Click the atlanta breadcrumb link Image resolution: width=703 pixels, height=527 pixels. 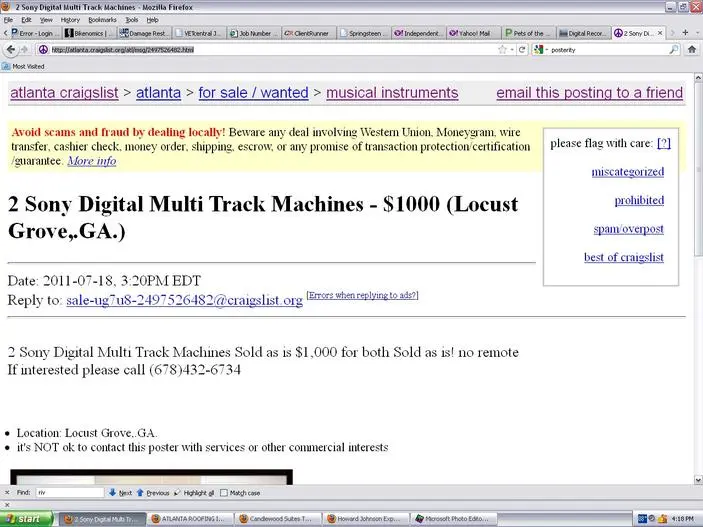pos(158,93)
